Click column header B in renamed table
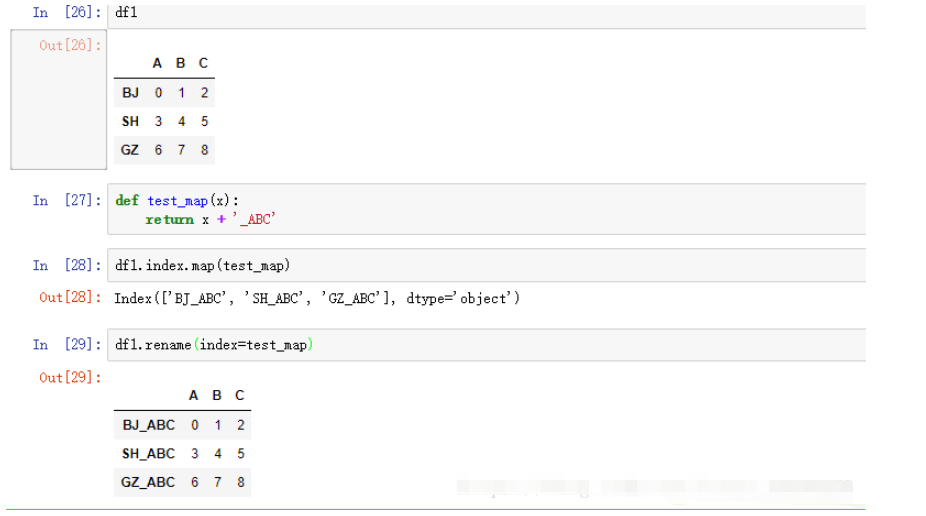This screenshot has height=516, width=926. (217, 396)
